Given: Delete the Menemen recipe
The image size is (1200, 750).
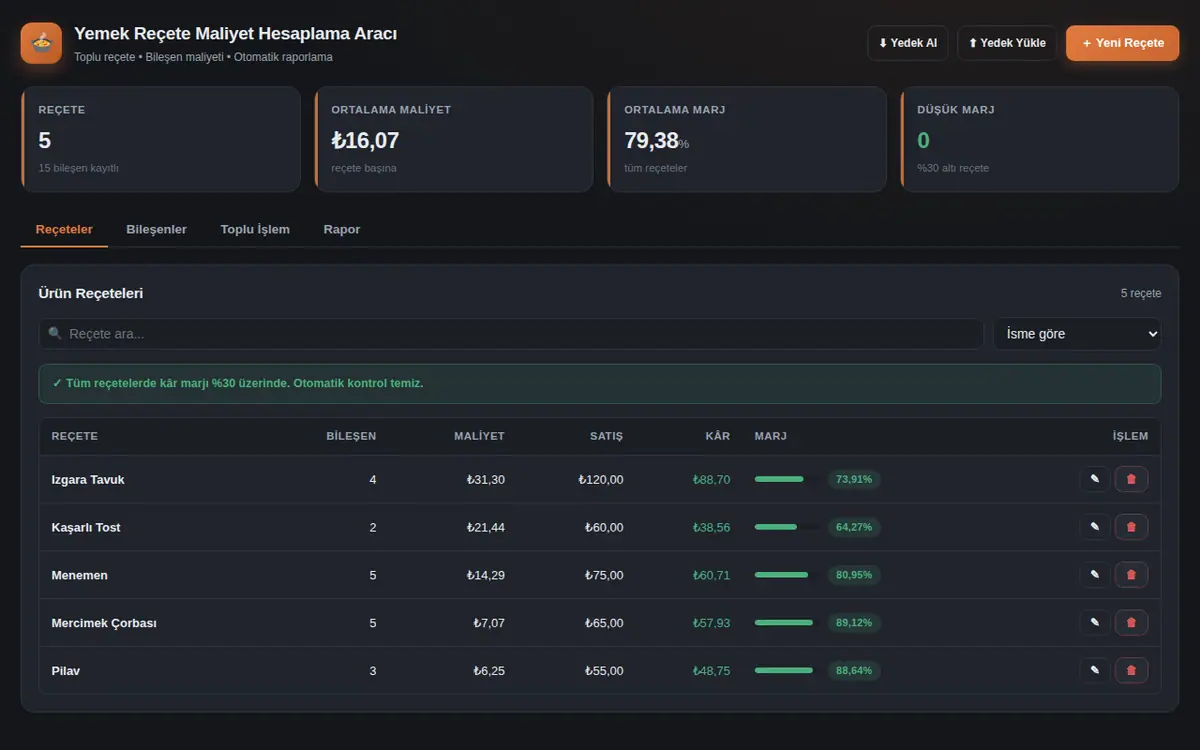Looking at the screenshot, I should [1131, 575].
